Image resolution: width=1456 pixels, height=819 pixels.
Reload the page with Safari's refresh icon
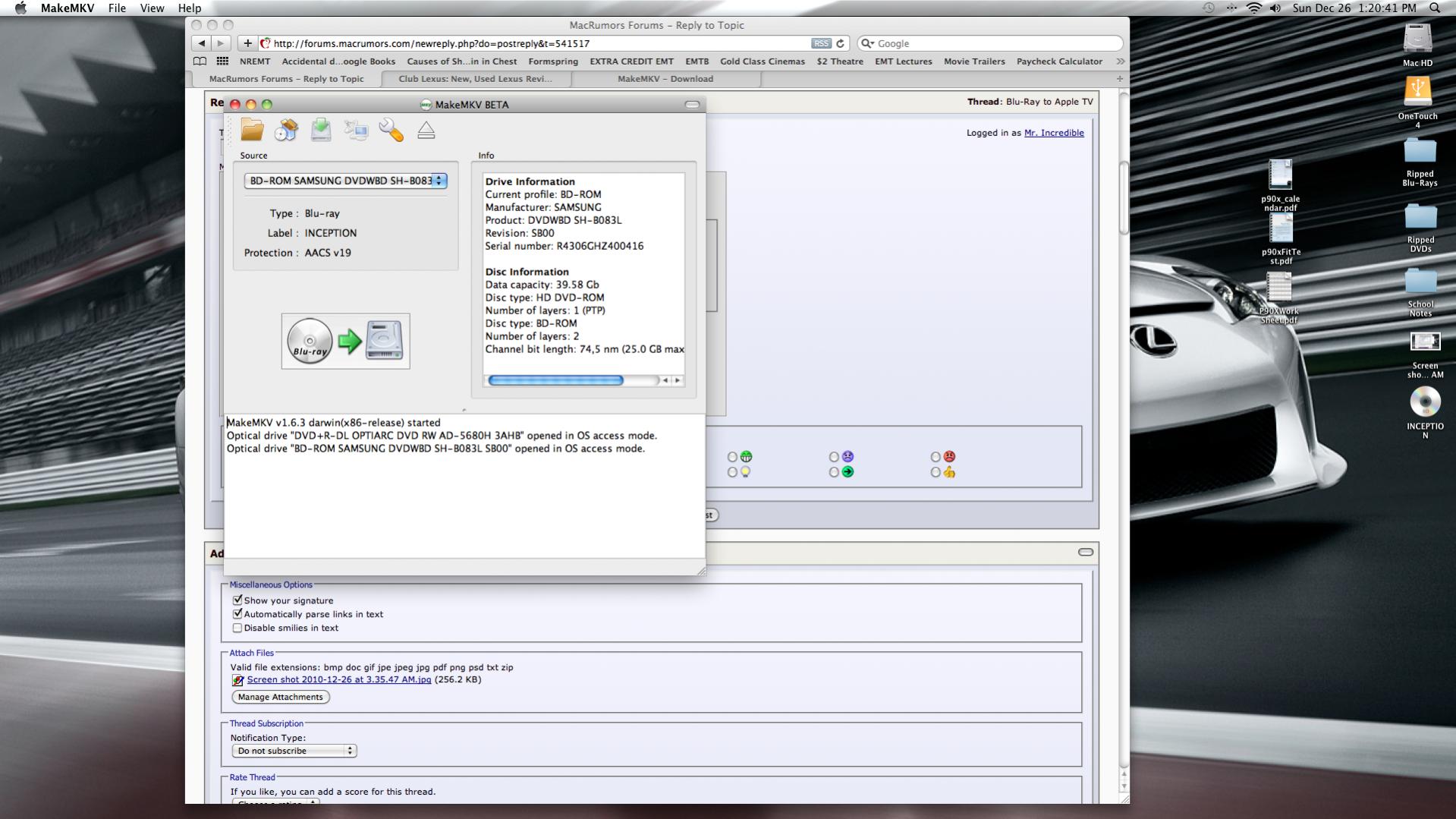pos(840,43)
